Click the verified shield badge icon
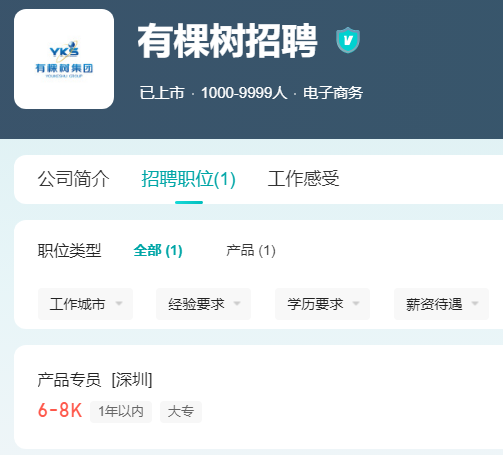Viewport: 503px width, 455px height. click(x=348, y=40)
